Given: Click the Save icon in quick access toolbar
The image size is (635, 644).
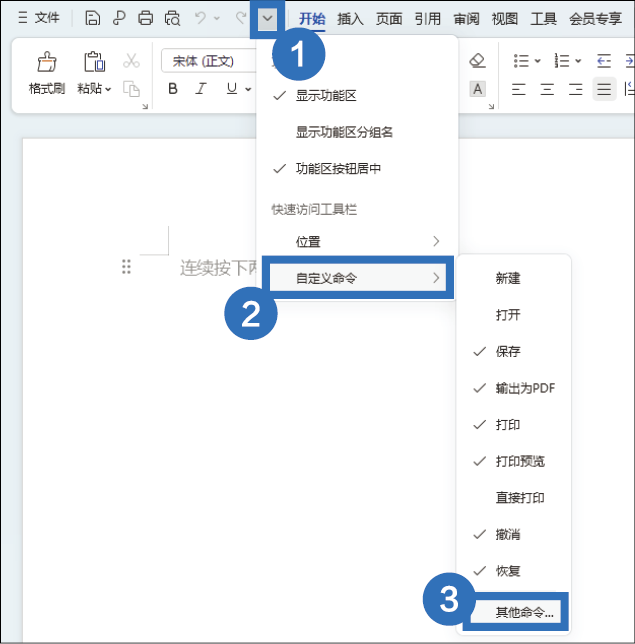Looking at the screenshot, I should pyautogui.click(x=93, y=17).
